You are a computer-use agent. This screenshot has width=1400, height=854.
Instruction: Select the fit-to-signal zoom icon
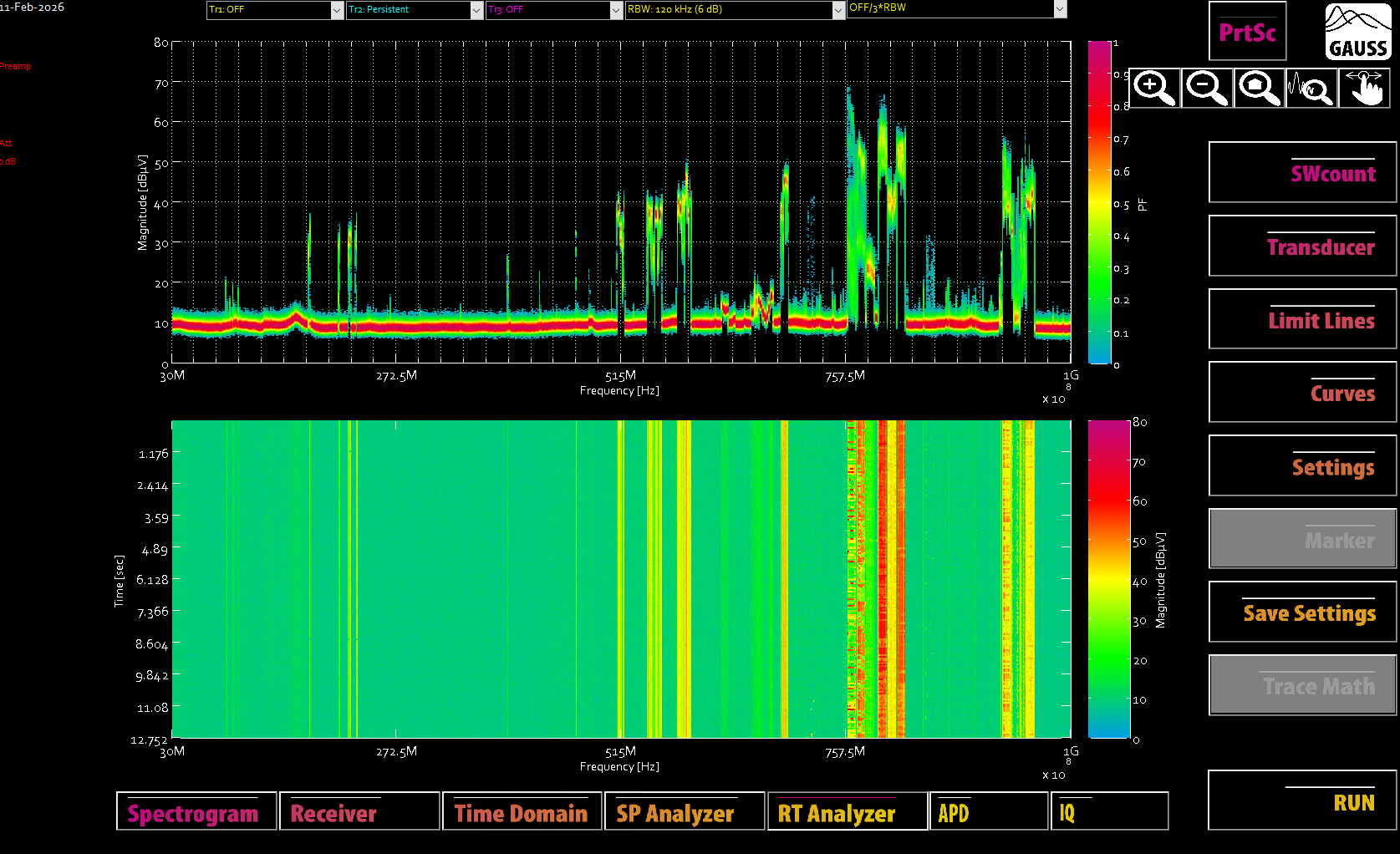(1311, 87)
